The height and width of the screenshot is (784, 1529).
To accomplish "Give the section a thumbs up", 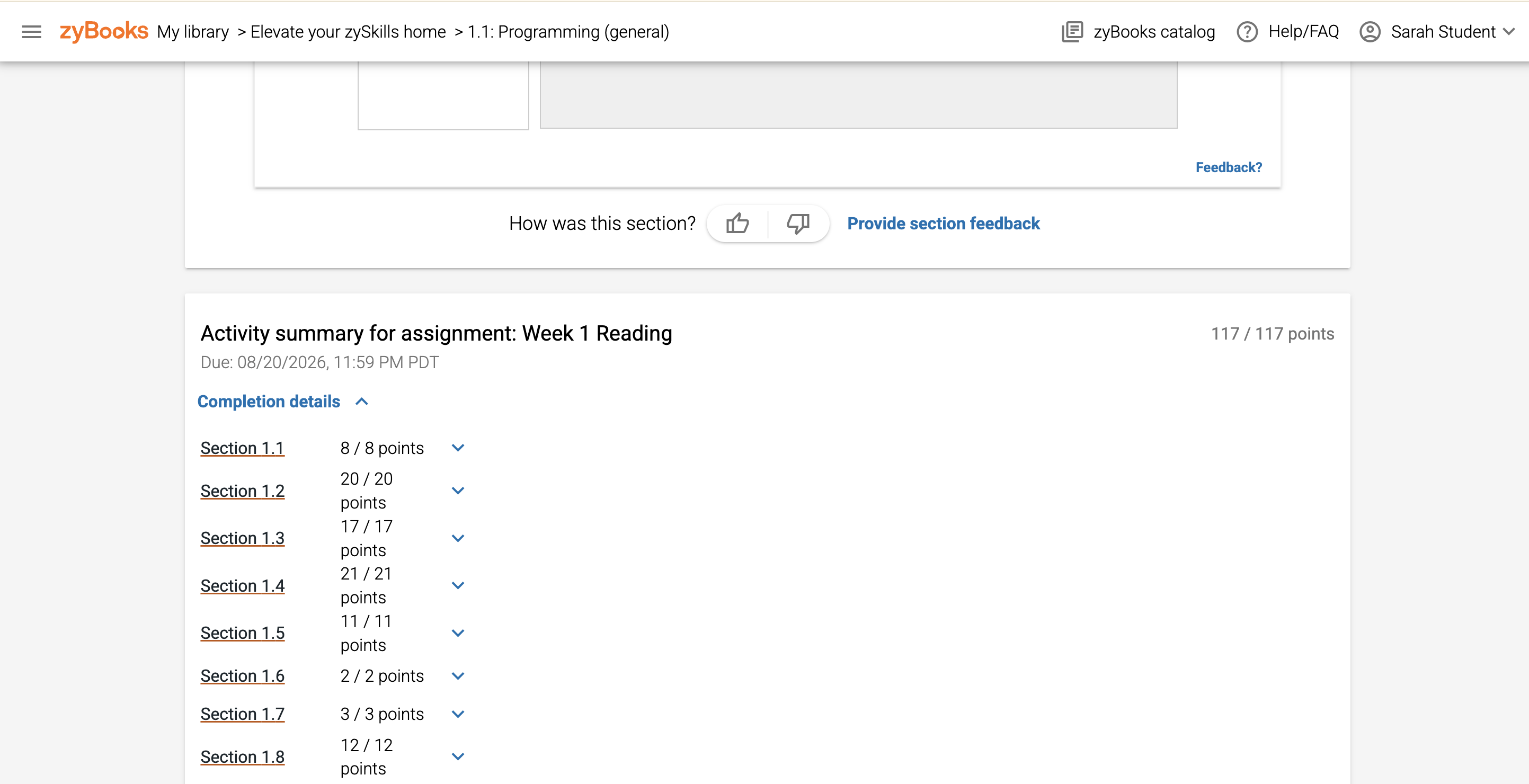I will point(737,224).
